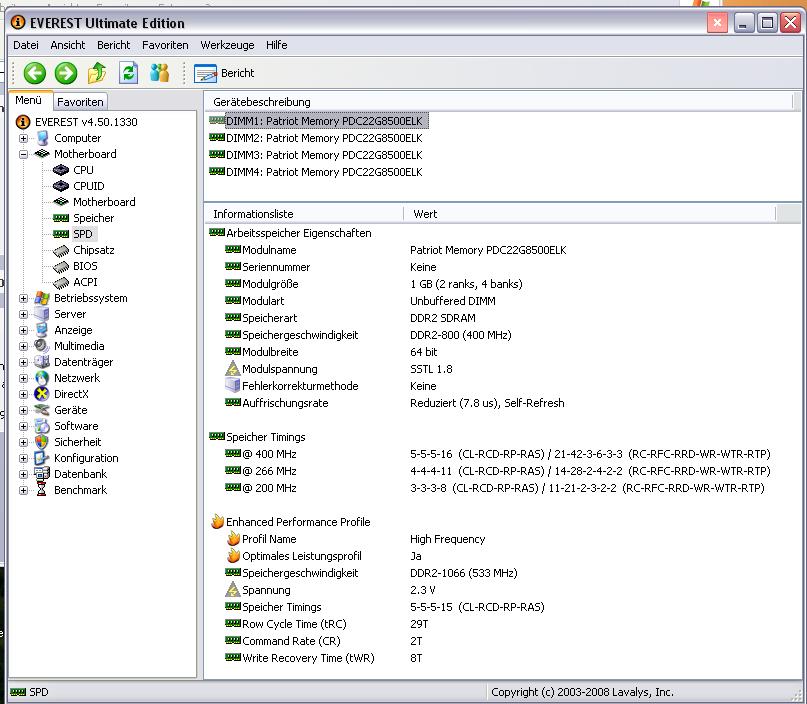Open the Bericht menu in the menu bar
807x704 pixels.
pos(113,45)
